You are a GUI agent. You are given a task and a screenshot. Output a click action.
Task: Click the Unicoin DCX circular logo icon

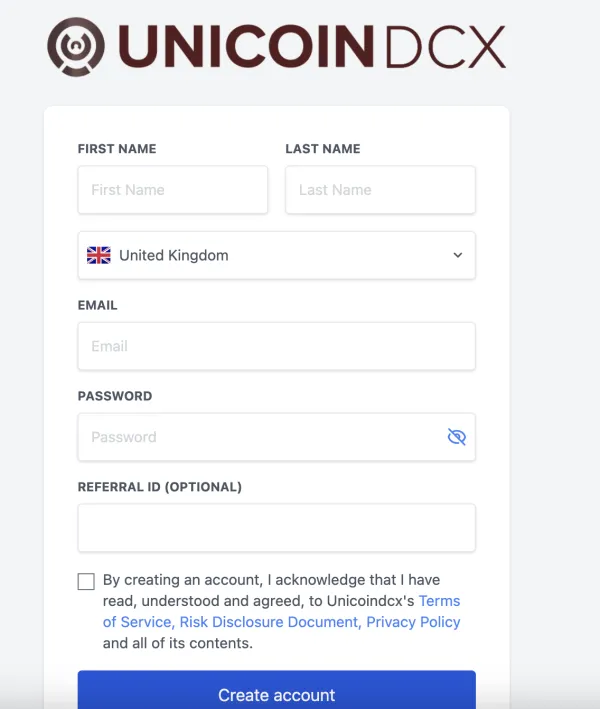click(75, 46)
